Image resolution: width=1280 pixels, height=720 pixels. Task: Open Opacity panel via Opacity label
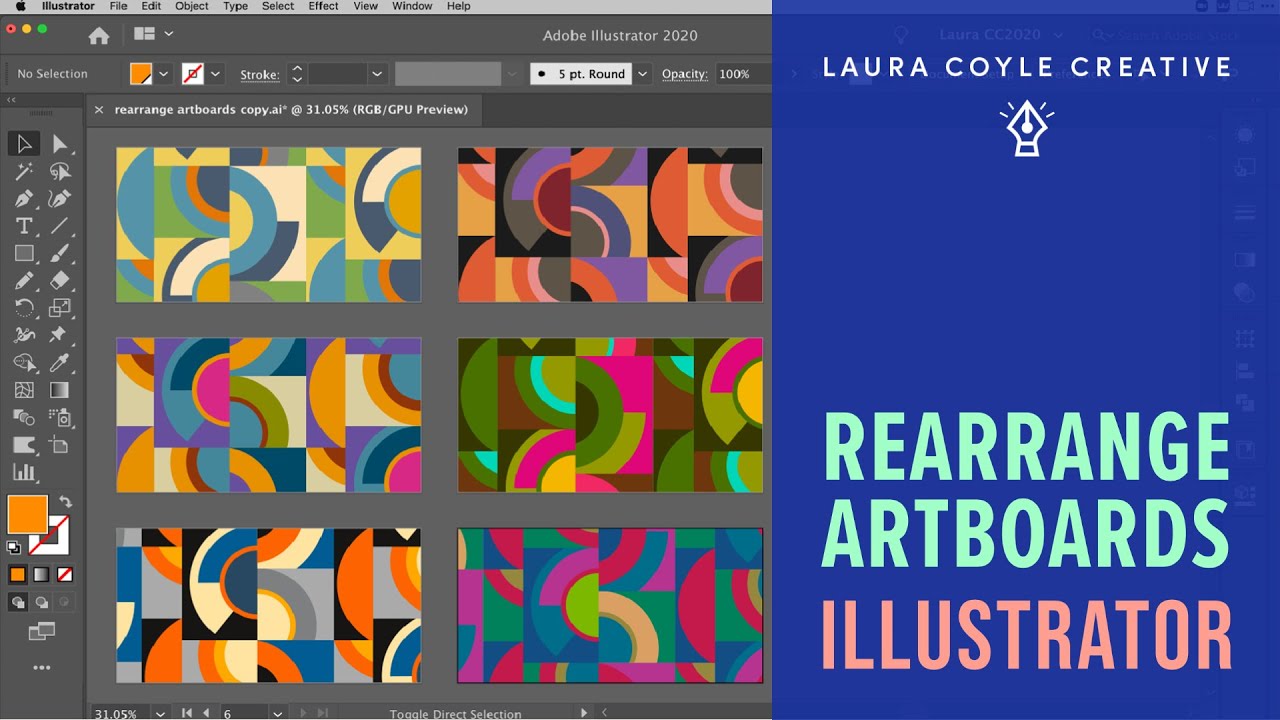685,74
